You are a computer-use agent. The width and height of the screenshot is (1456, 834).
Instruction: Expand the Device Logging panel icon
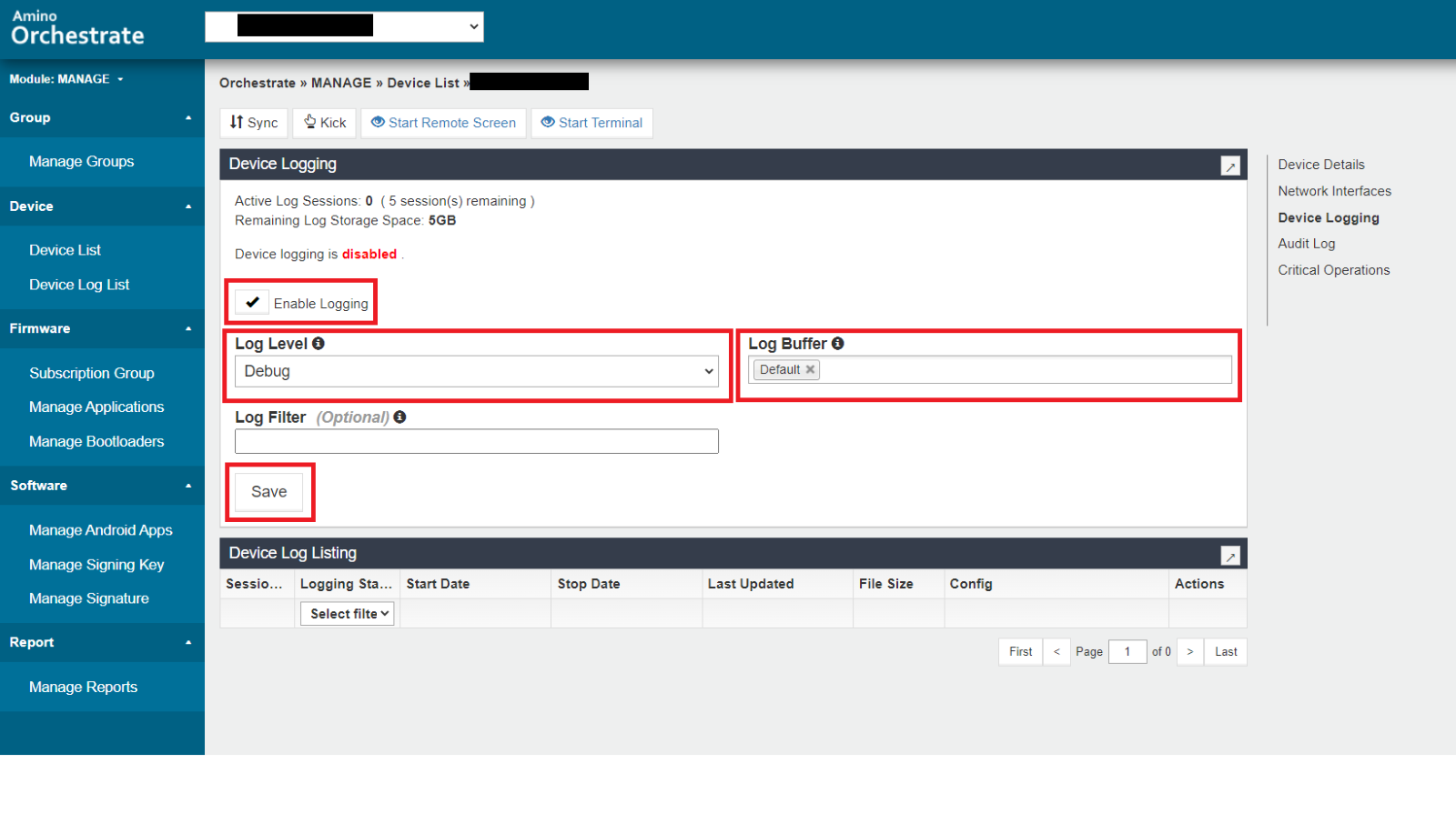(x=1230, y=166)
